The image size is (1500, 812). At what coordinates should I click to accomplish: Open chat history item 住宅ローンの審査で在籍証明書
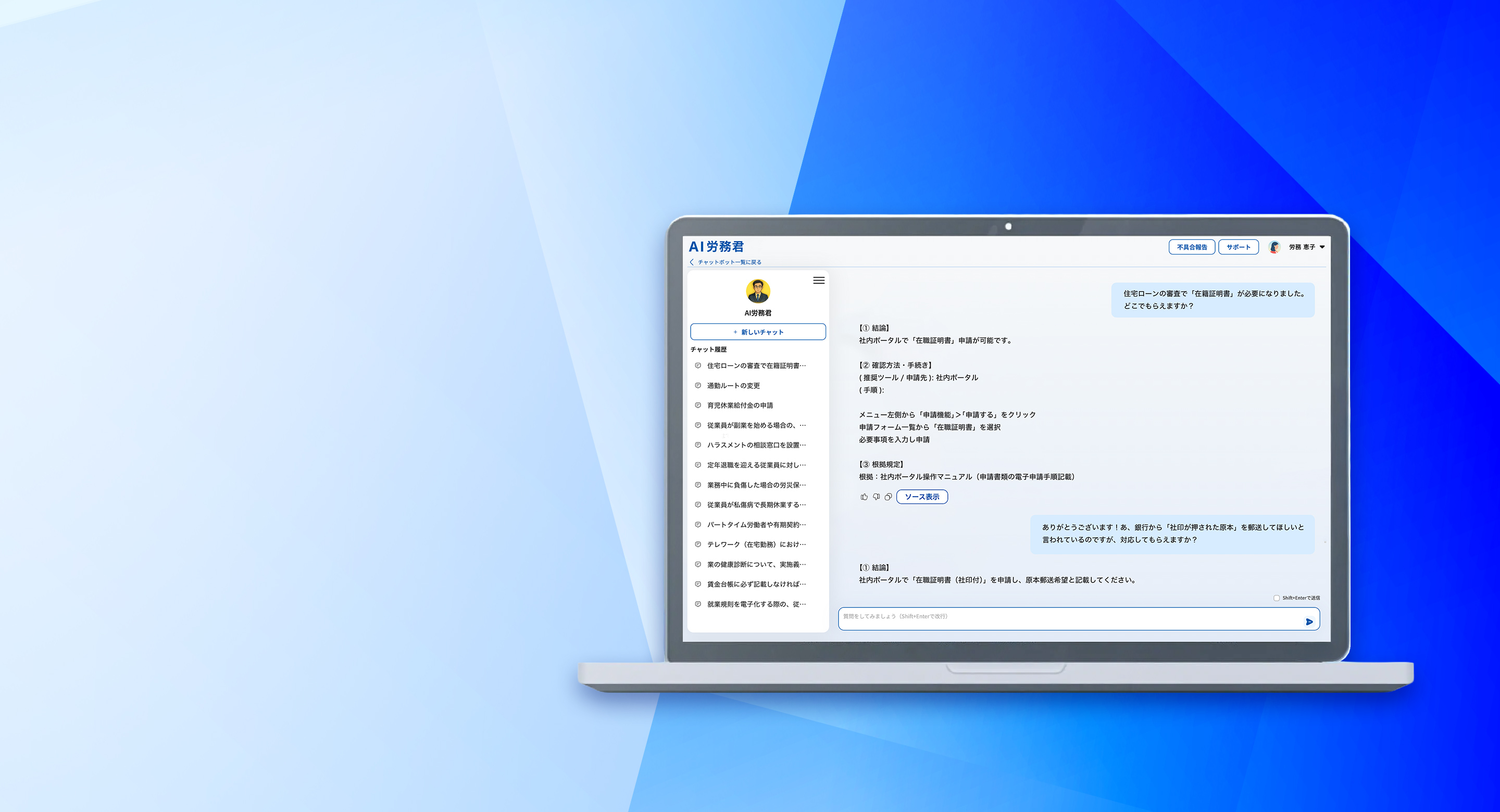[756, 365]
